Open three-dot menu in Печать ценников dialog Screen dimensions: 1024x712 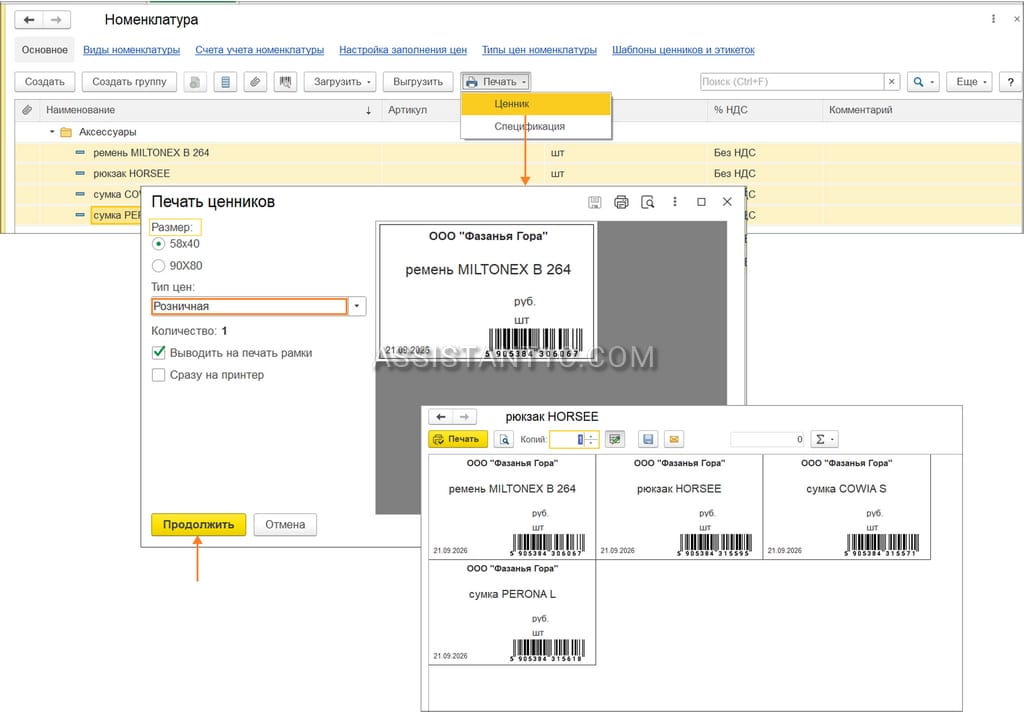click(675, 202)
